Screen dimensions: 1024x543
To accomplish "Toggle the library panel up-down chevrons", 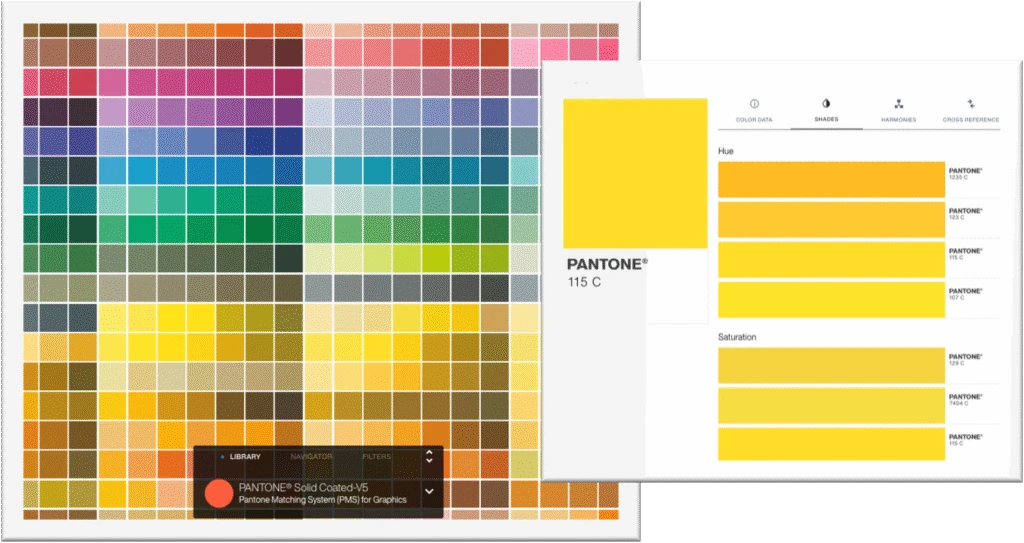I will (x=429, y=456).
